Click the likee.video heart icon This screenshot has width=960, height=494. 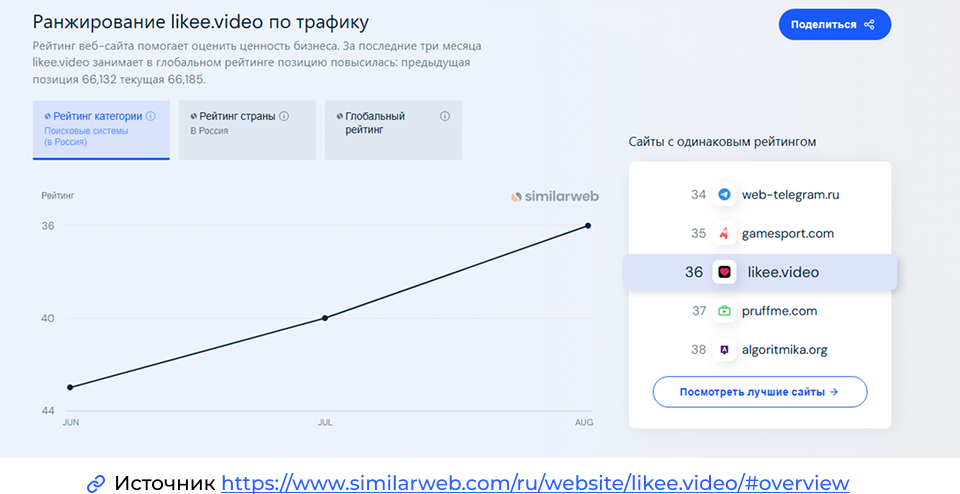pos(724,272)
